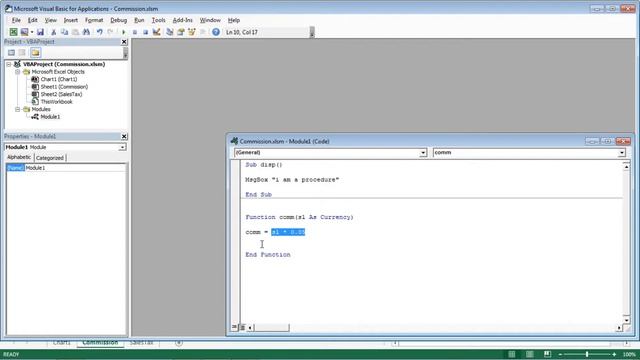
Task: Click the Find binoculars icon
Action: [x=86, y=32]
